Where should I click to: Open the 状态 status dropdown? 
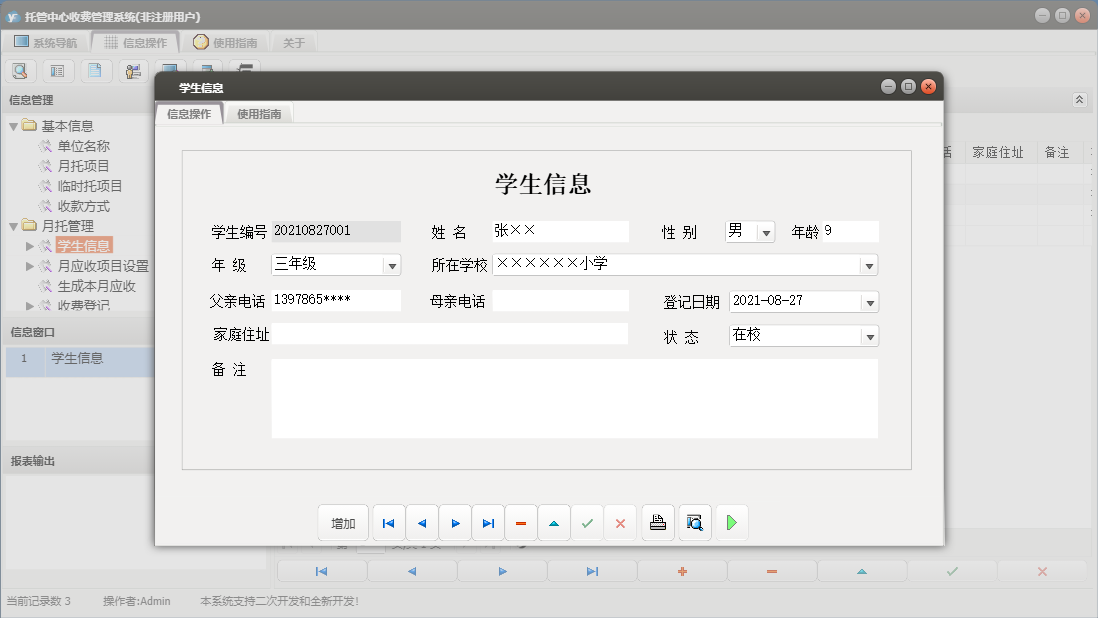tap(869, 337)
